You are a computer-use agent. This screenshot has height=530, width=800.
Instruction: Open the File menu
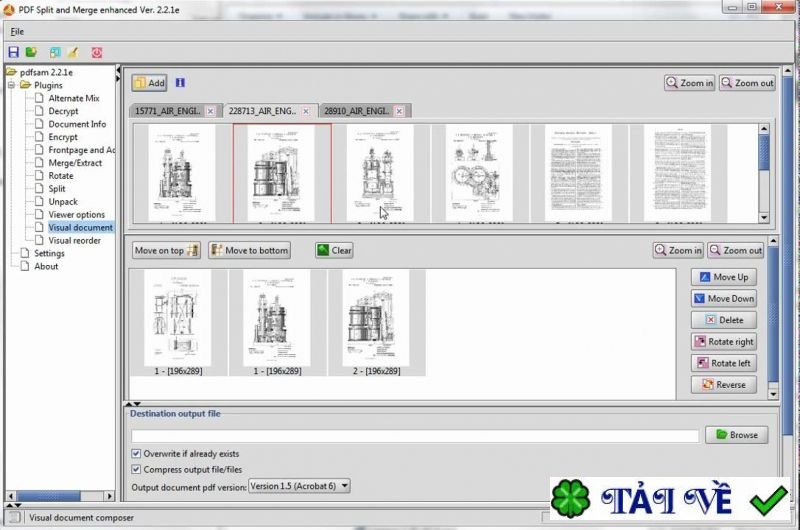(17, 32)
